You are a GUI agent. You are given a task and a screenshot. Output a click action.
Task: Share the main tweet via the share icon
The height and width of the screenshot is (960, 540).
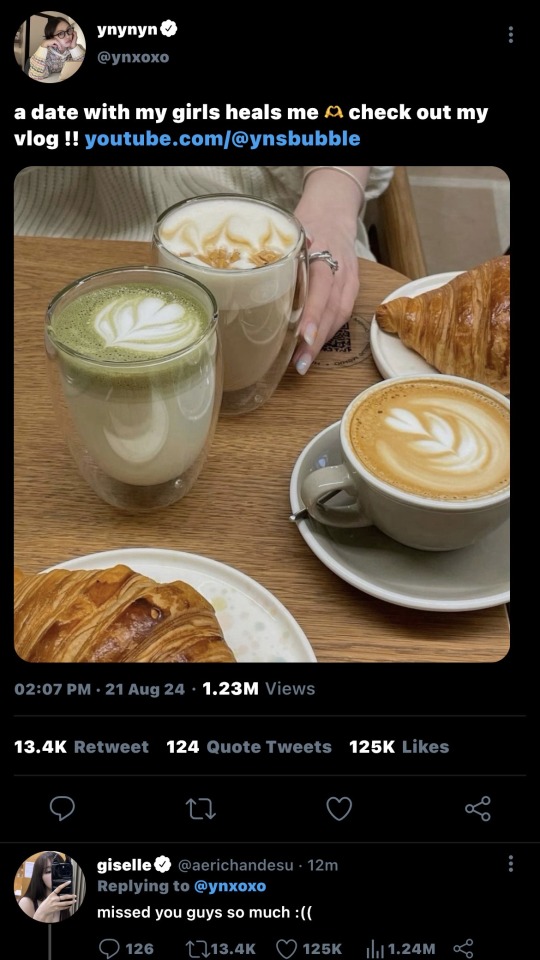click(x=478, y=808)
